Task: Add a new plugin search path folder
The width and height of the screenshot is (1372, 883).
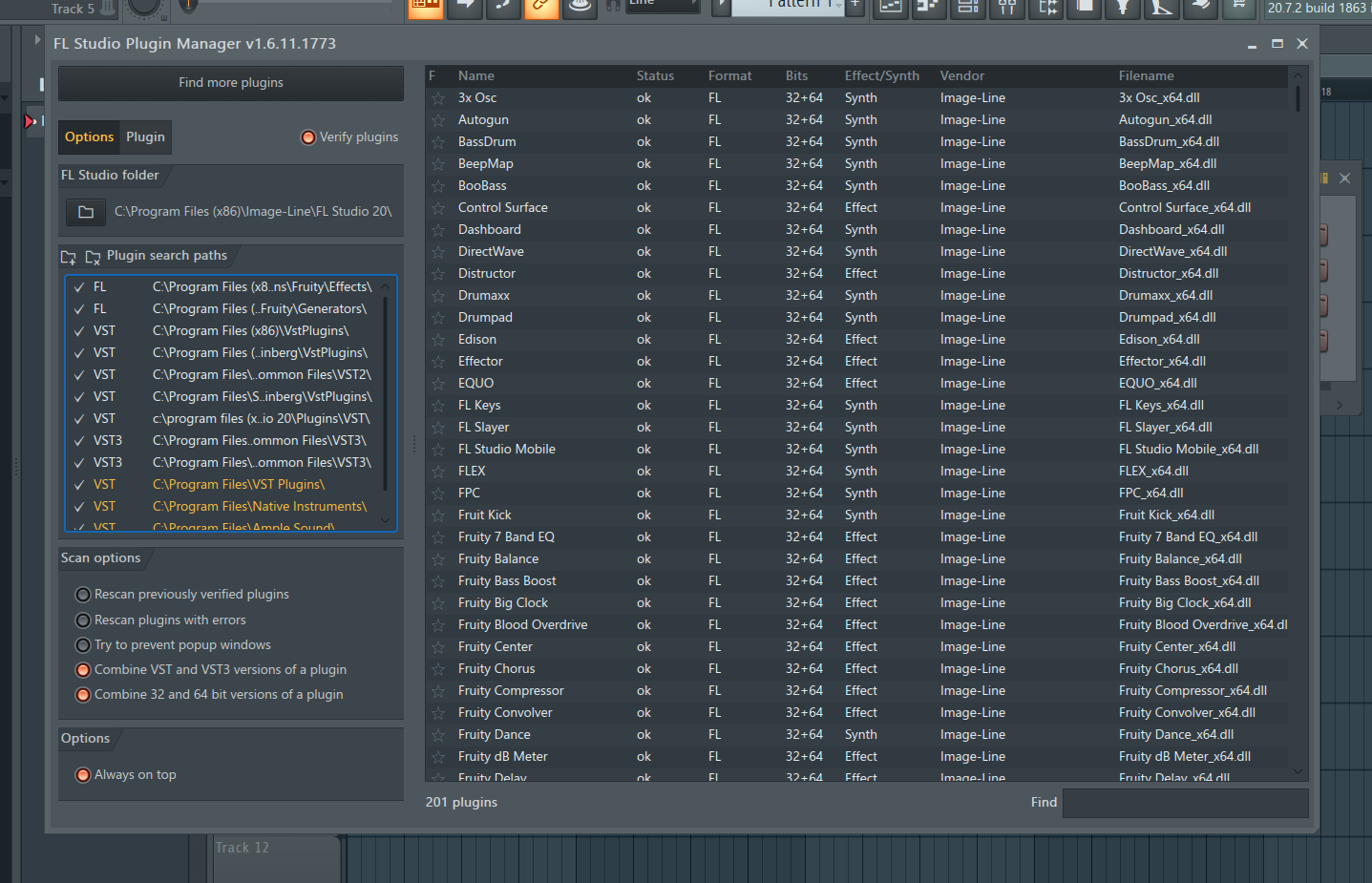Action: (x=69, y=257)
